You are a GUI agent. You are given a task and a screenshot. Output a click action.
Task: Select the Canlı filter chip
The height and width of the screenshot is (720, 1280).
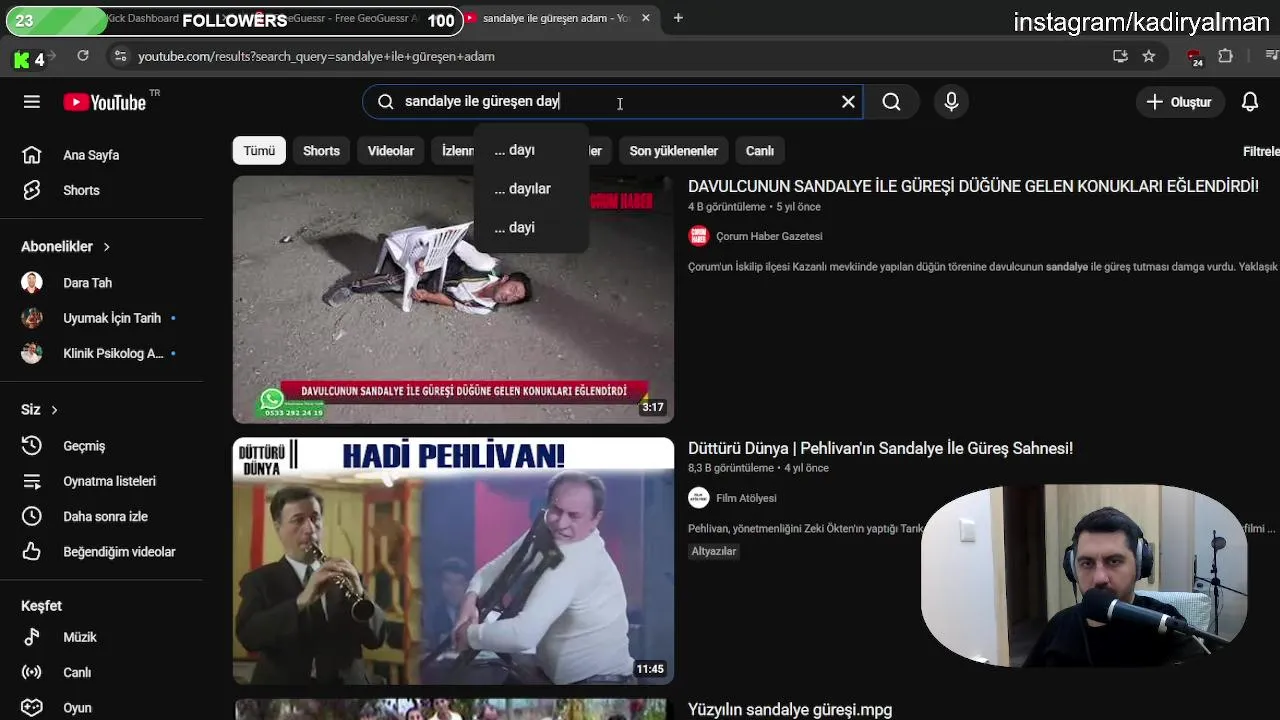pyautogui.click(x=760, y=151)
